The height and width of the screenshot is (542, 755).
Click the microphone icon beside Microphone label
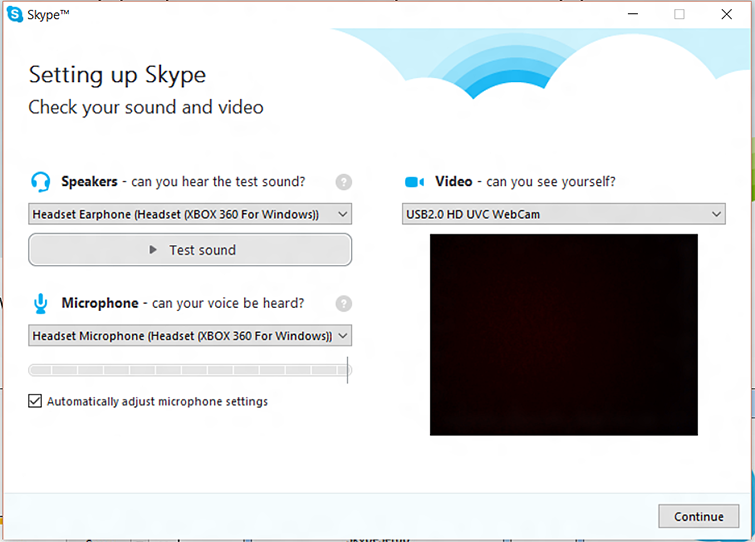point(41,304)
